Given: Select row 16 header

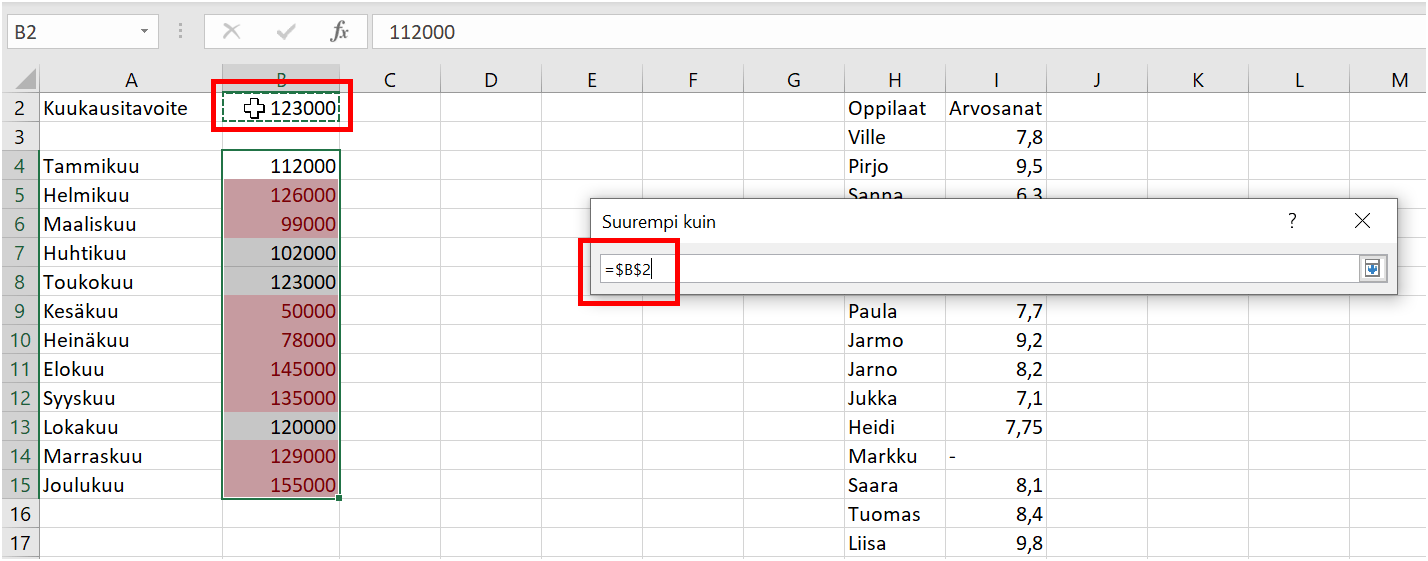Looking at the screenshot, I should (20, 514).
